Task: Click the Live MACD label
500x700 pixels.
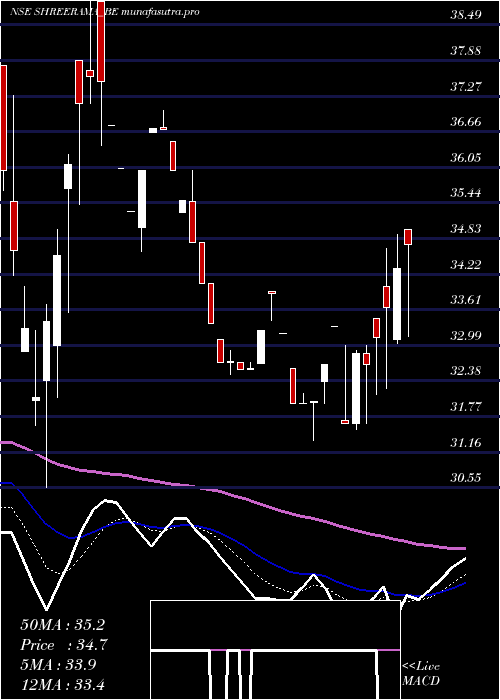Action: click(421, 674)
